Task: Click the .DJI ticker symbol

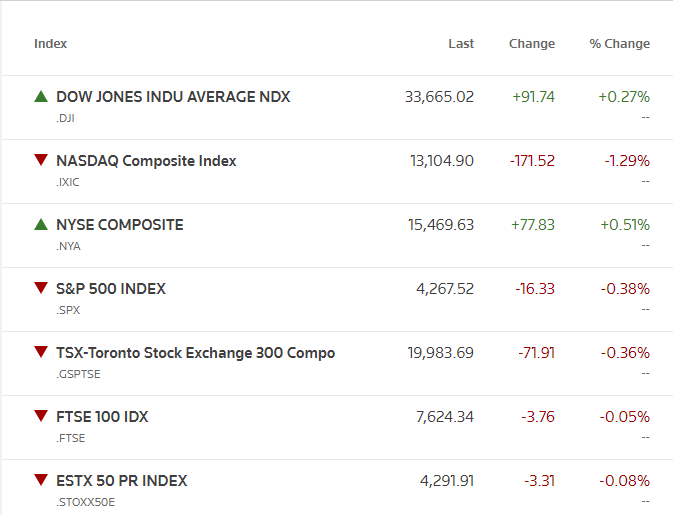Action: (66, 118)
